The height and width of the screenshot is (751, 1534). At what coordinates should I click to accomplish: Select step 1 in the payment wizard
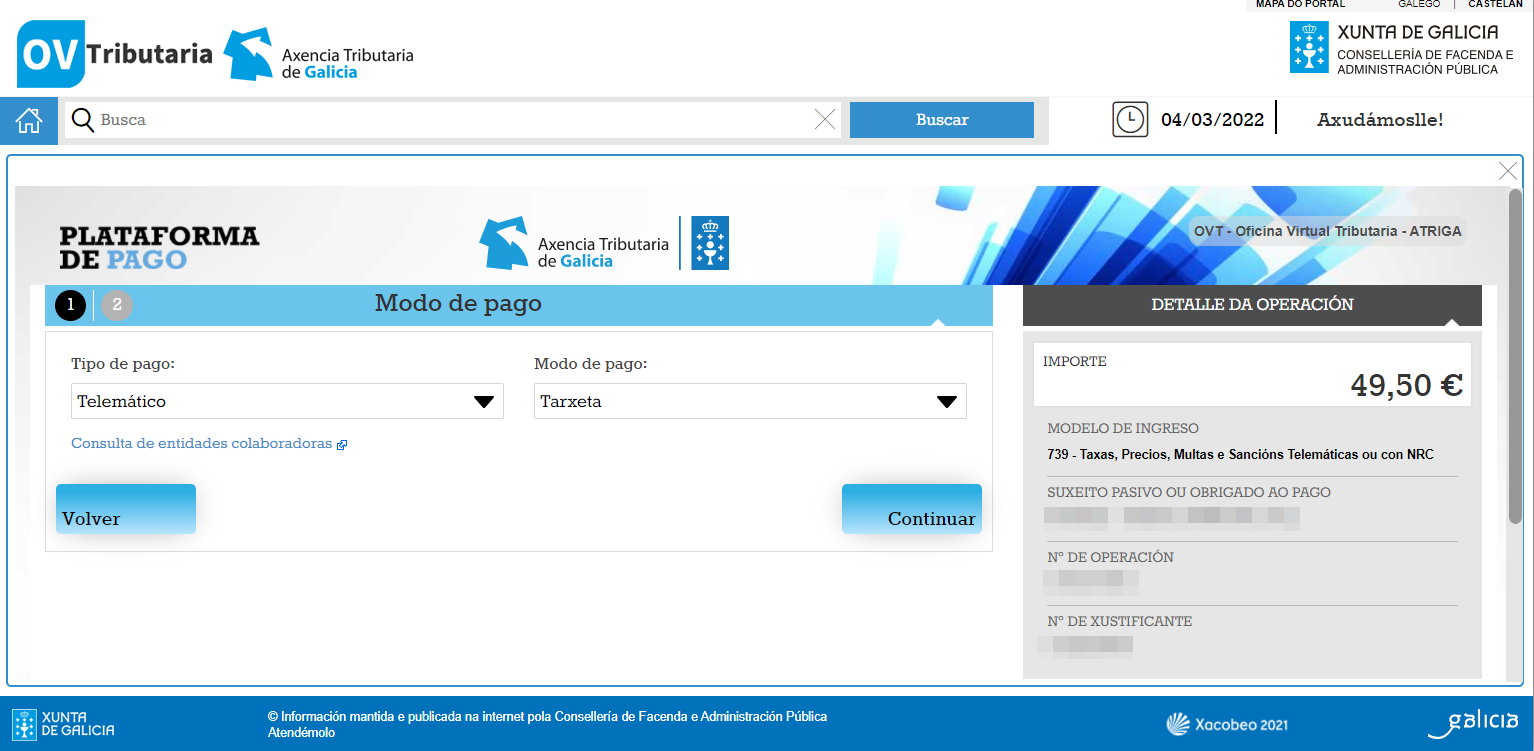70,305
